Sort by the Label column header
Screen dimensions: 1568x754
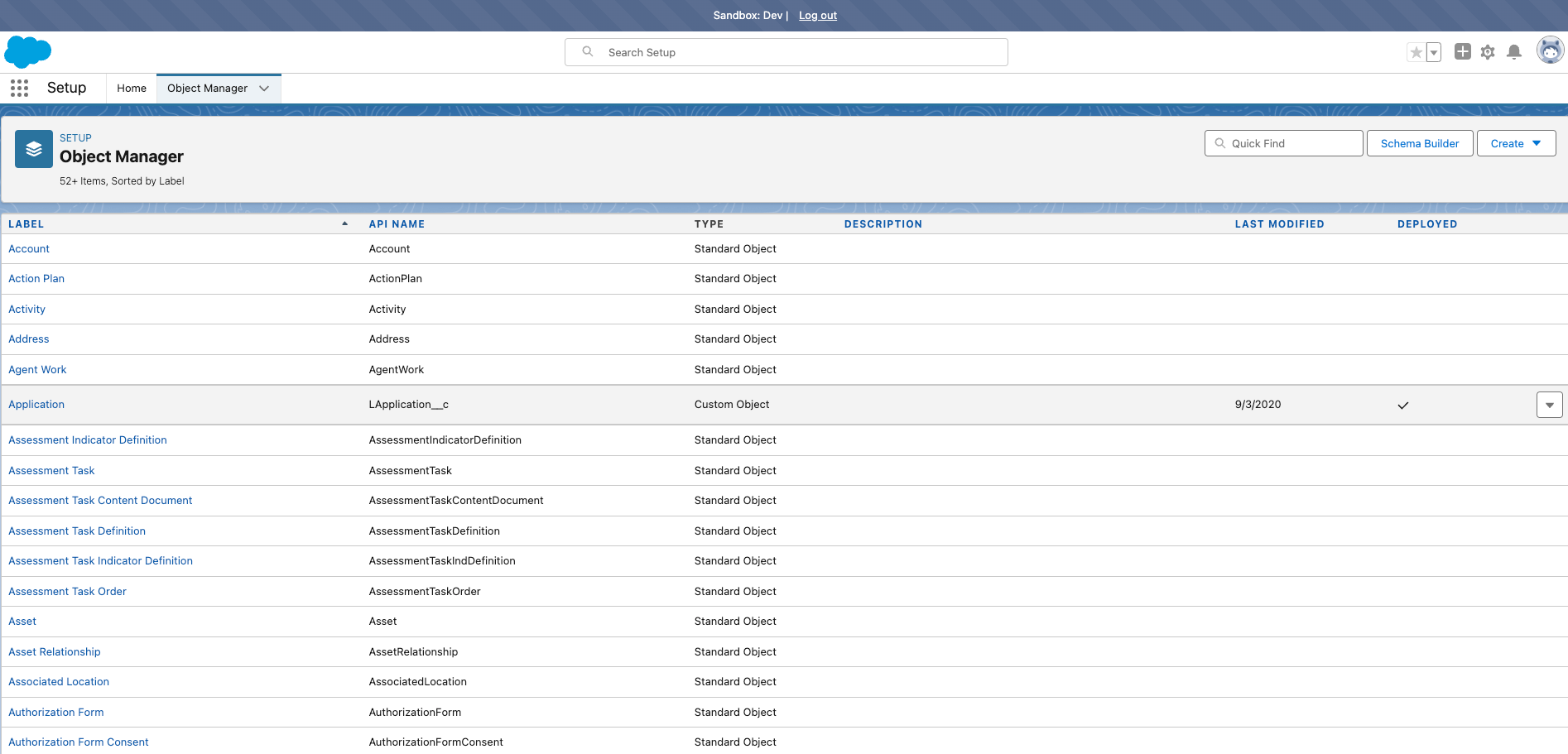26,224
